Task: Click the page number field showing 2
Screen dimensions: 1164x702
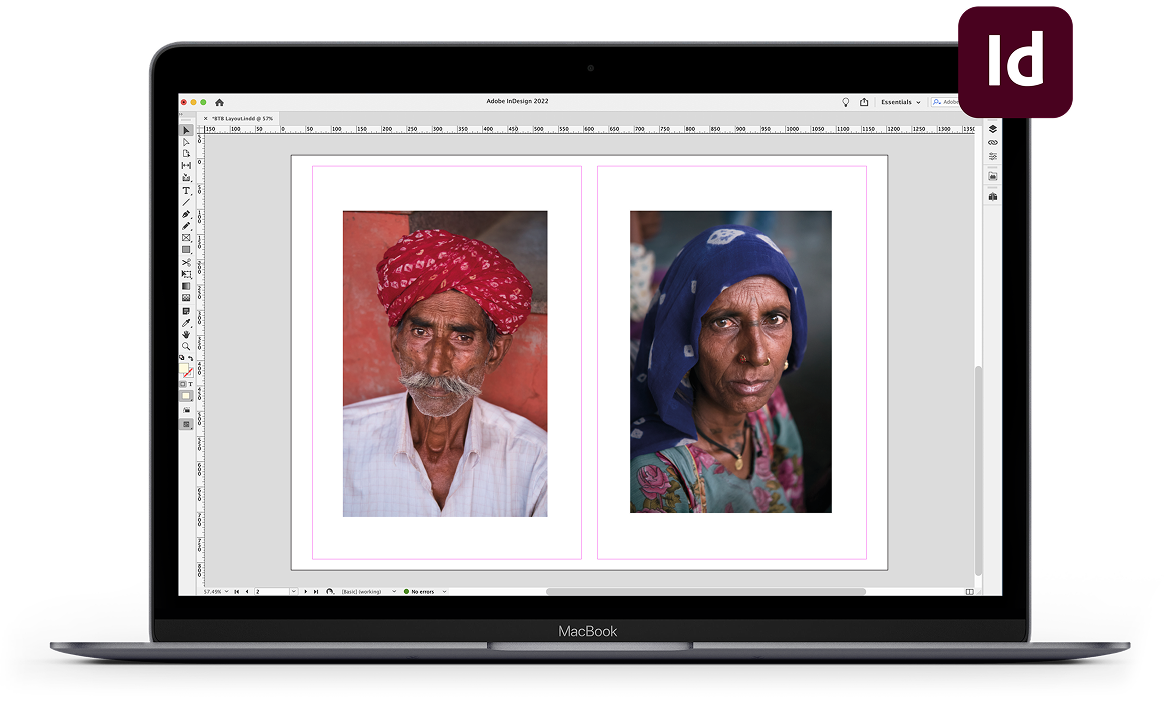Action: tap(272, 591)
